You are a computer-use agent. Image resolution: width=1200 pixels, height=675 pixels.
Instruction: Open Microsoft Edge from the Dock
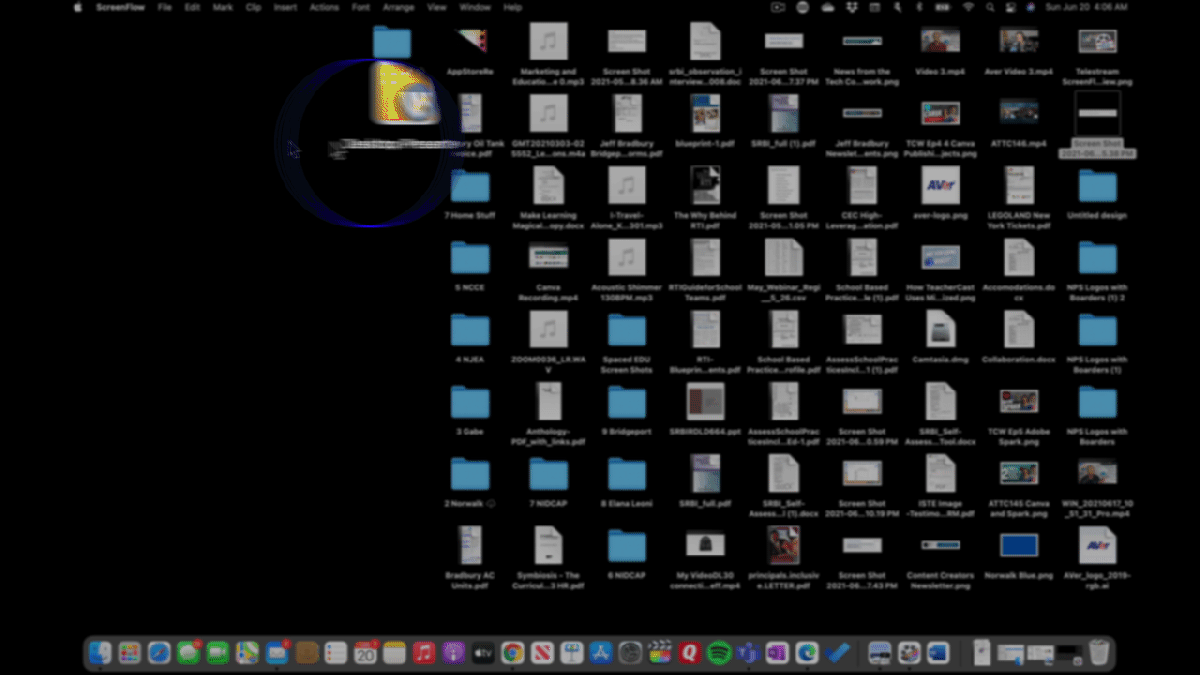tap(806, 653)
